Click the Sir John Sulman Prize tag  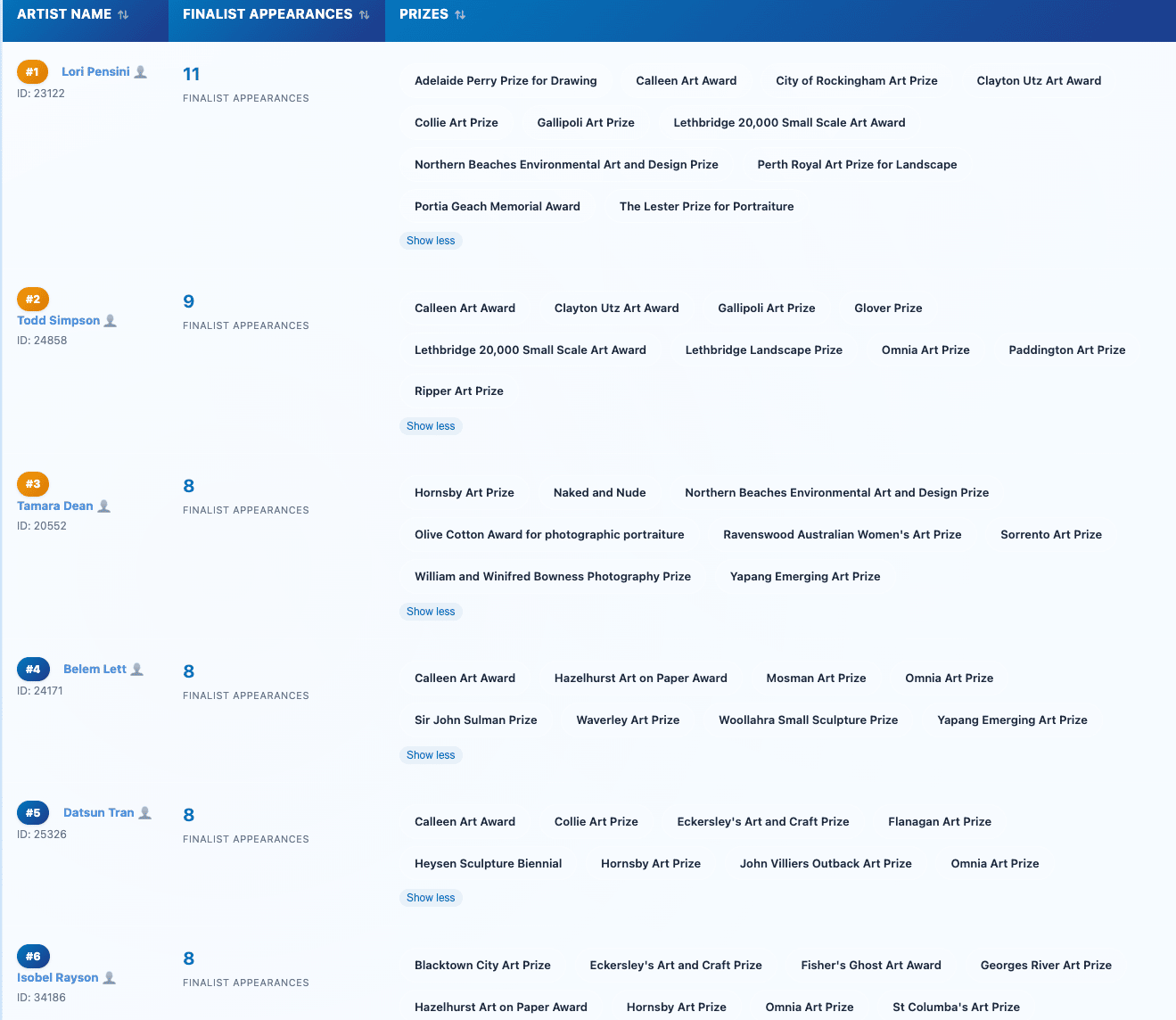(x=475, y=720)
